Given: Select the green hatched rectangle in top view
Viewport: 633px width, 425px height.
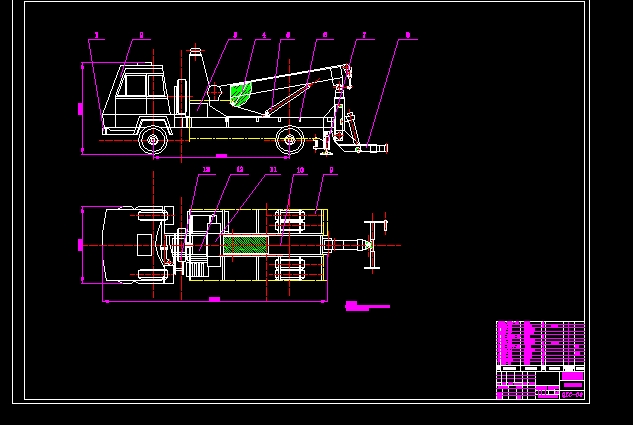Looking at the screenshot, I should [x=245, y=245].
